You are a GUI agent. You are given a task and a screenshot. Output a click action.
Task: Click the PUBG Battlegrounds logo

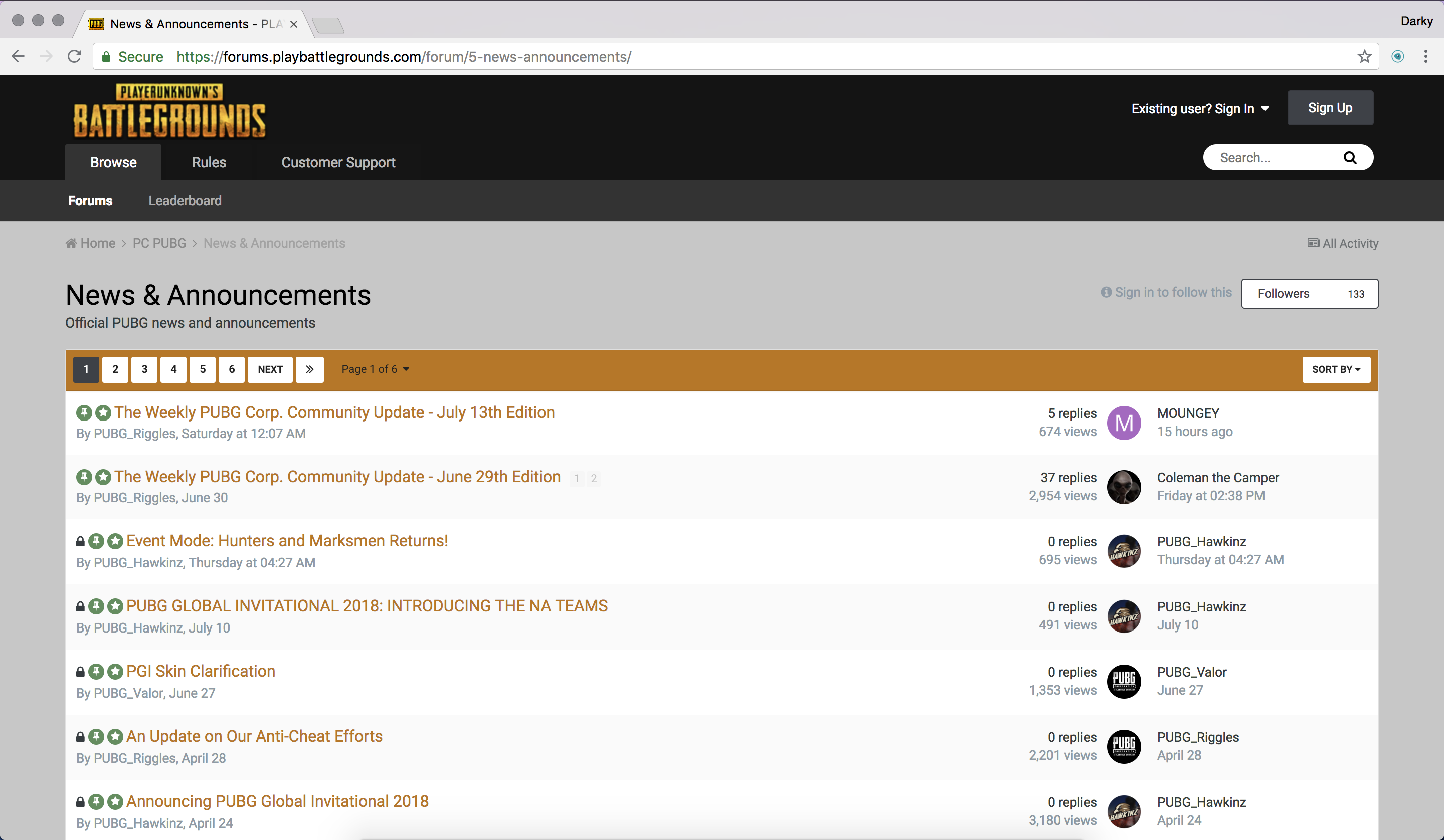click(169, 111)
